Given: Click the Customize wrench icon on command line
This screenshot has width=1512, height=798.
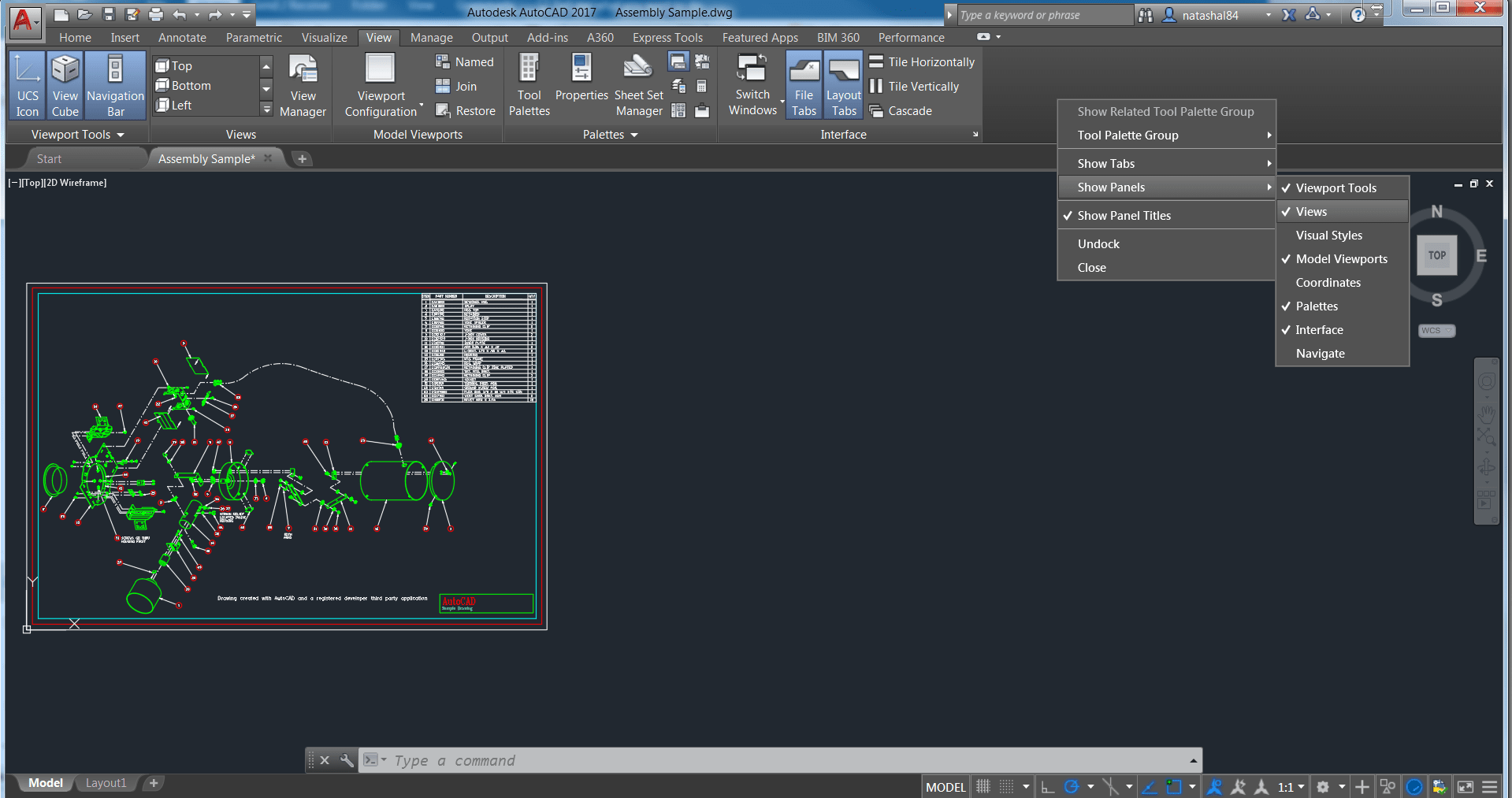Looking at the screenshot, I should pos(347,760).
